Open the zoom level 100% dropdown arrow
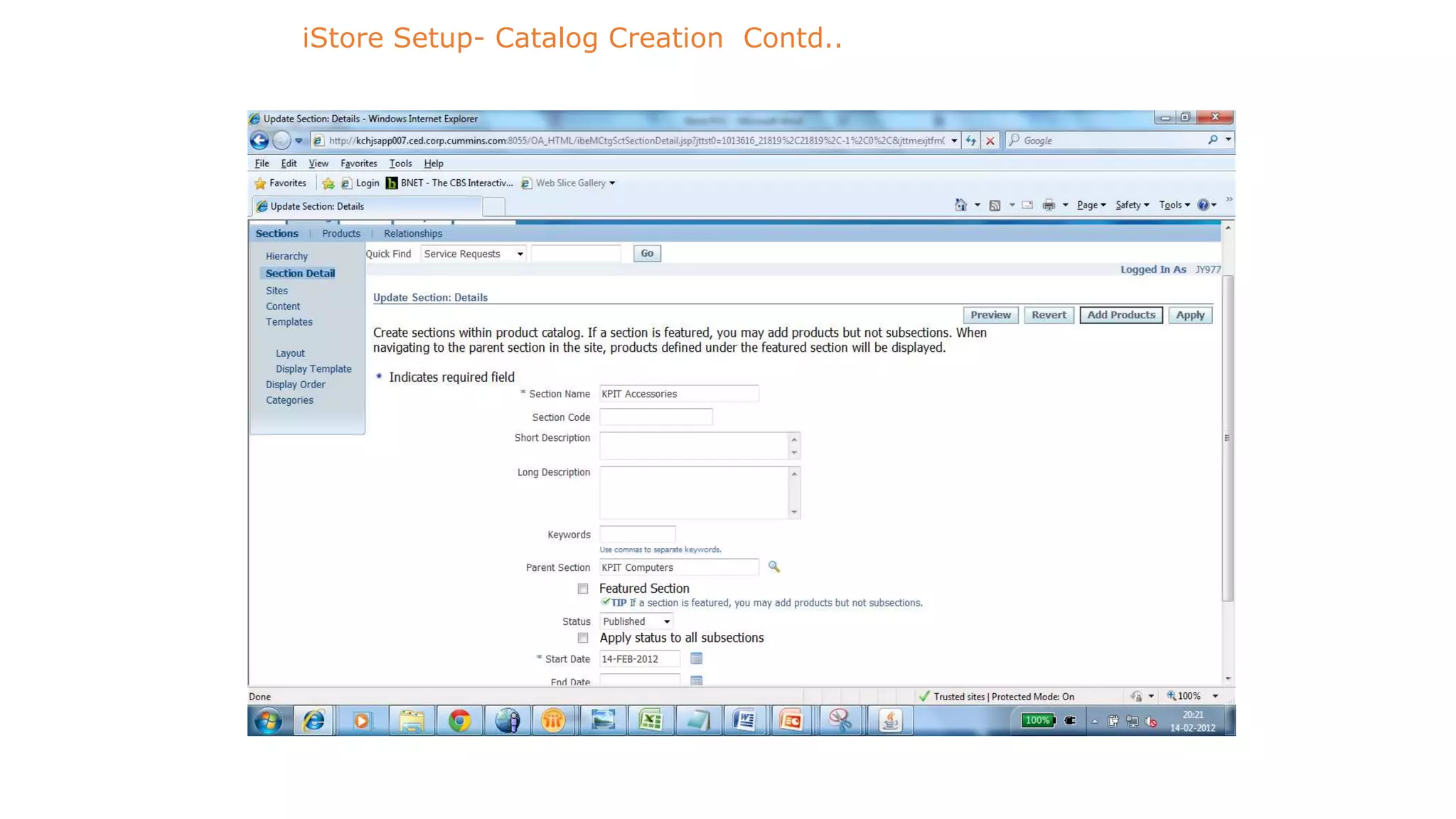This screenshot has width=1456, height=819. pos(1215,696)
